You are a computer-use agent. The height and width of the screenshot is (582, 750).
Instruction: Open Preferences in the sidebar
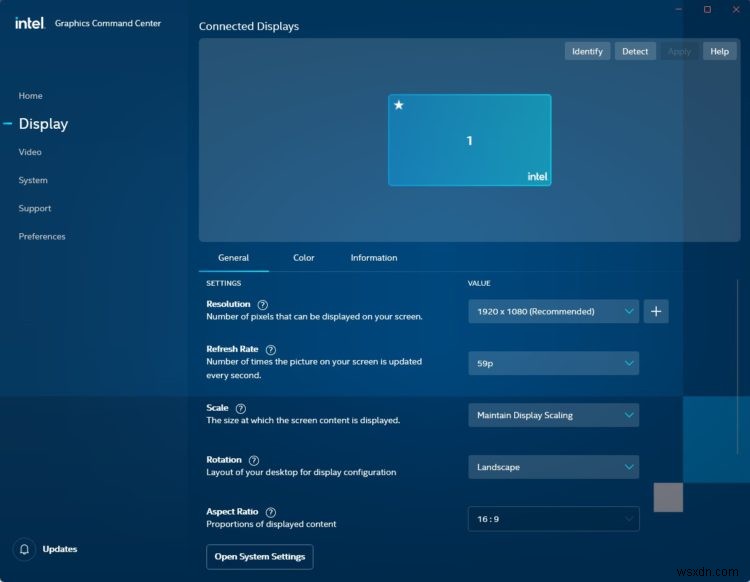[x=42, y=236]
